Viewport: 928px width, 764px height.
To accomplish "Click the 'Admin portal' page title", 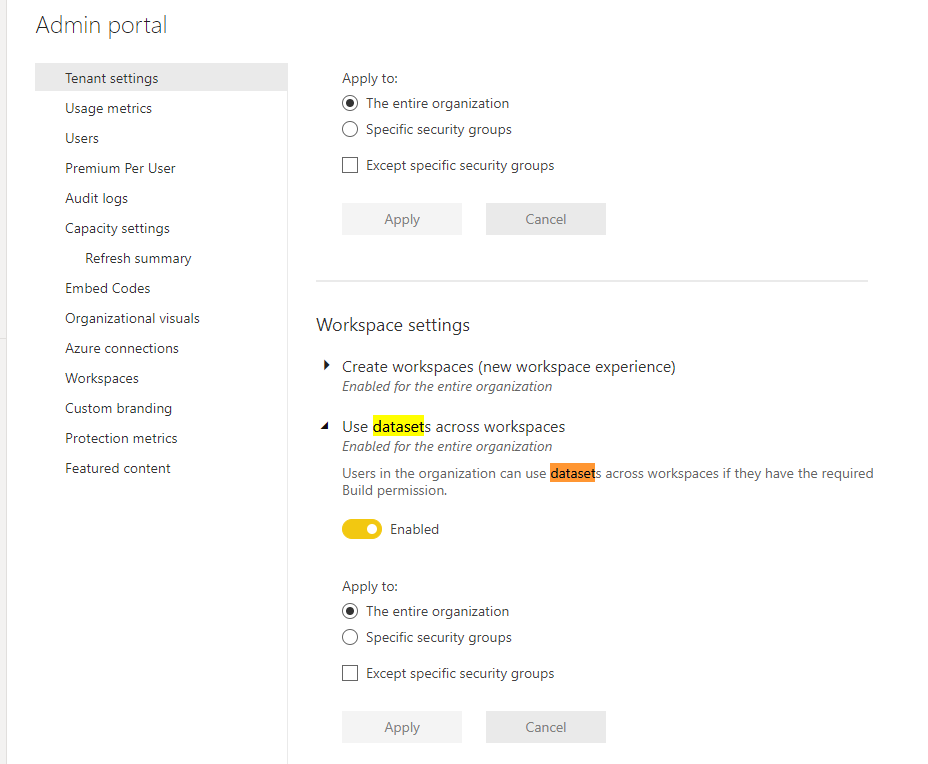I will [x=101, y=25].
